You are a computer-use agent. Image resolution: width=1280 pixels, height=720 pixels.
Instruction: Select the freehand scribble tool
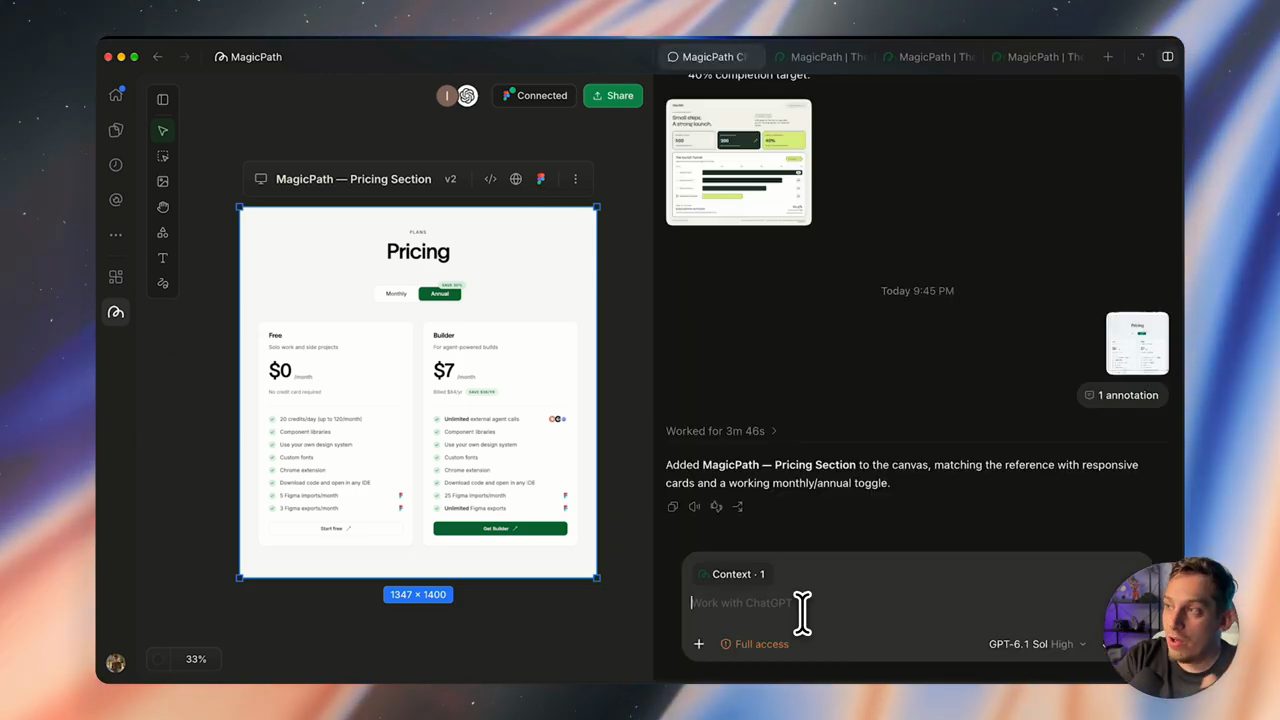163,284
